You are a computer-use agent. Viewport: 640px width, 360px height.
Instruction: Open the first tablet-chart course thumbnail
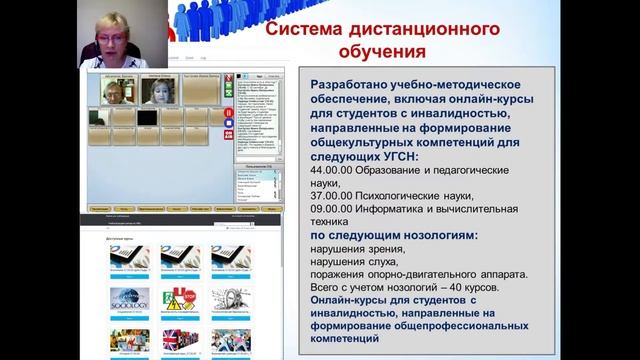tap(129, 256)
